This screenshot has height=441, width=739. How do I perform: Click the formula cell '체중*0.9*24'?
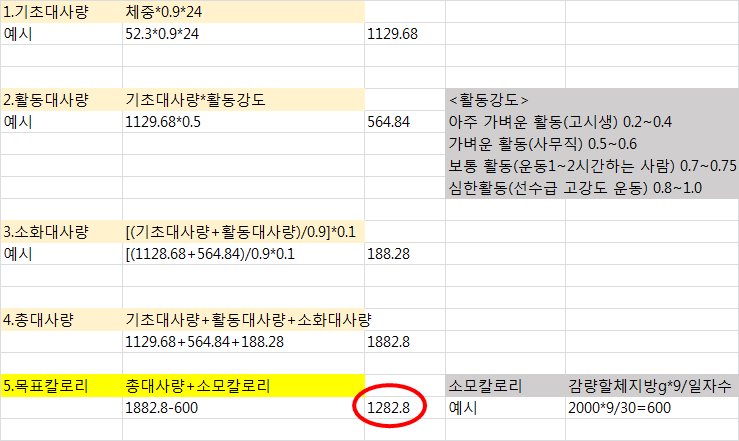coord(243,12)
